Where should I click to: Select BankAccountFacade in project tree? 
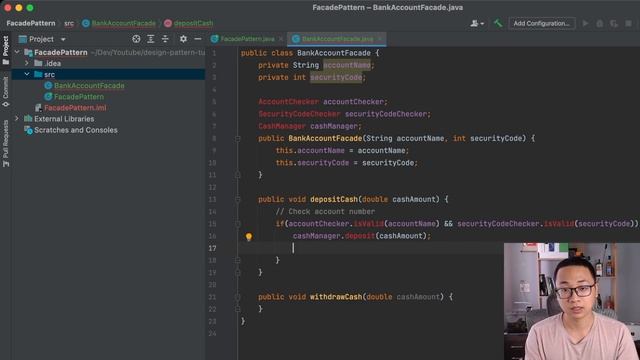point(89,86)
